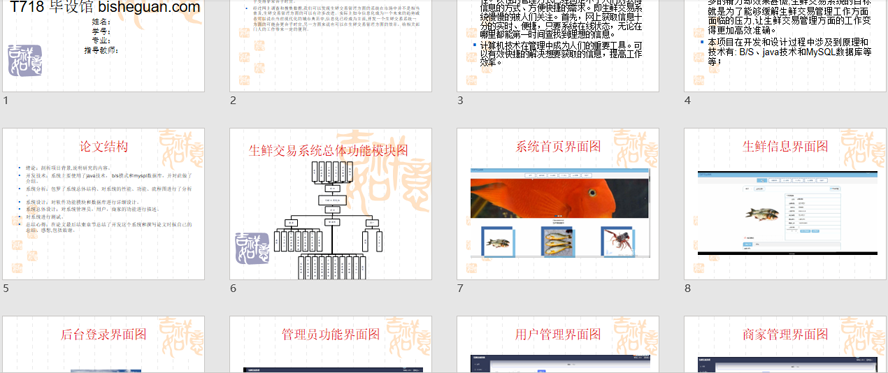Click the 用户管理界面图 title text
The image size is (888, 373).
pyautogui.click(x=558, y=335)
